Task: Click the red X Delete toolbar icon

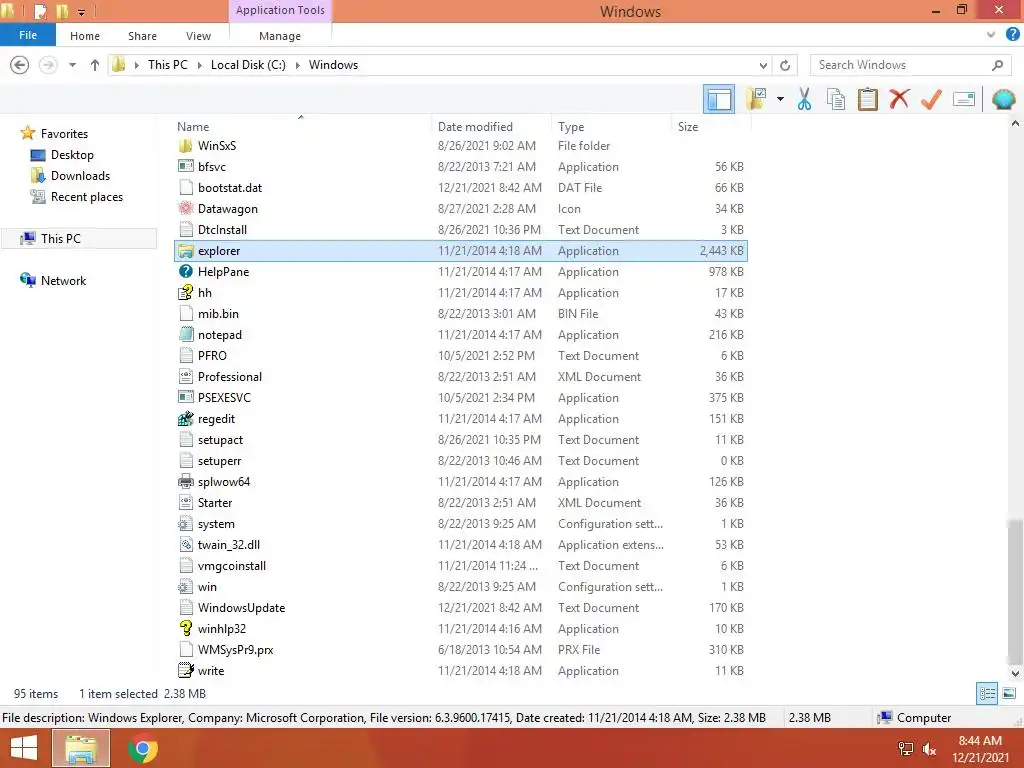Action: coord(899,99)
